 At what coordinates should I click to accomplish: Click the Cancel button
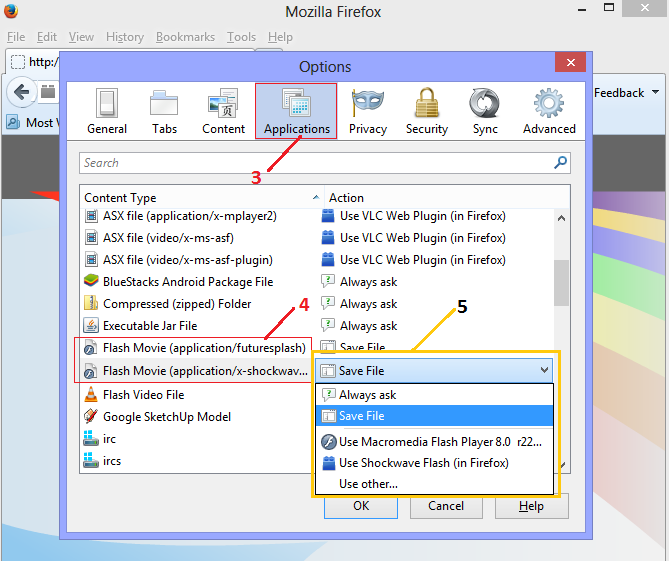click(x=446, y=506)
